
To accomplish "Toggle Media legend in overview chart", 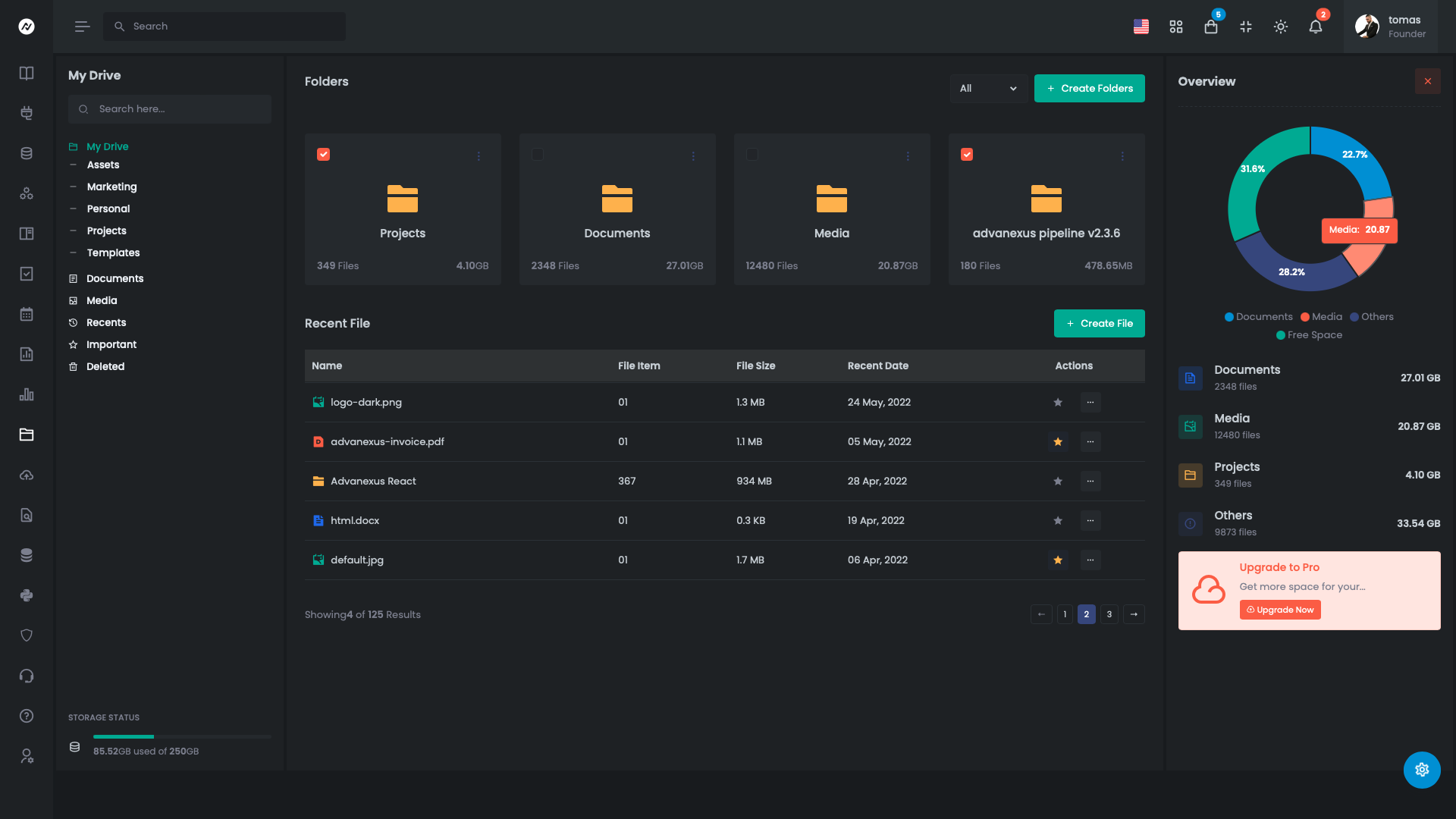I will point(1321,316).
